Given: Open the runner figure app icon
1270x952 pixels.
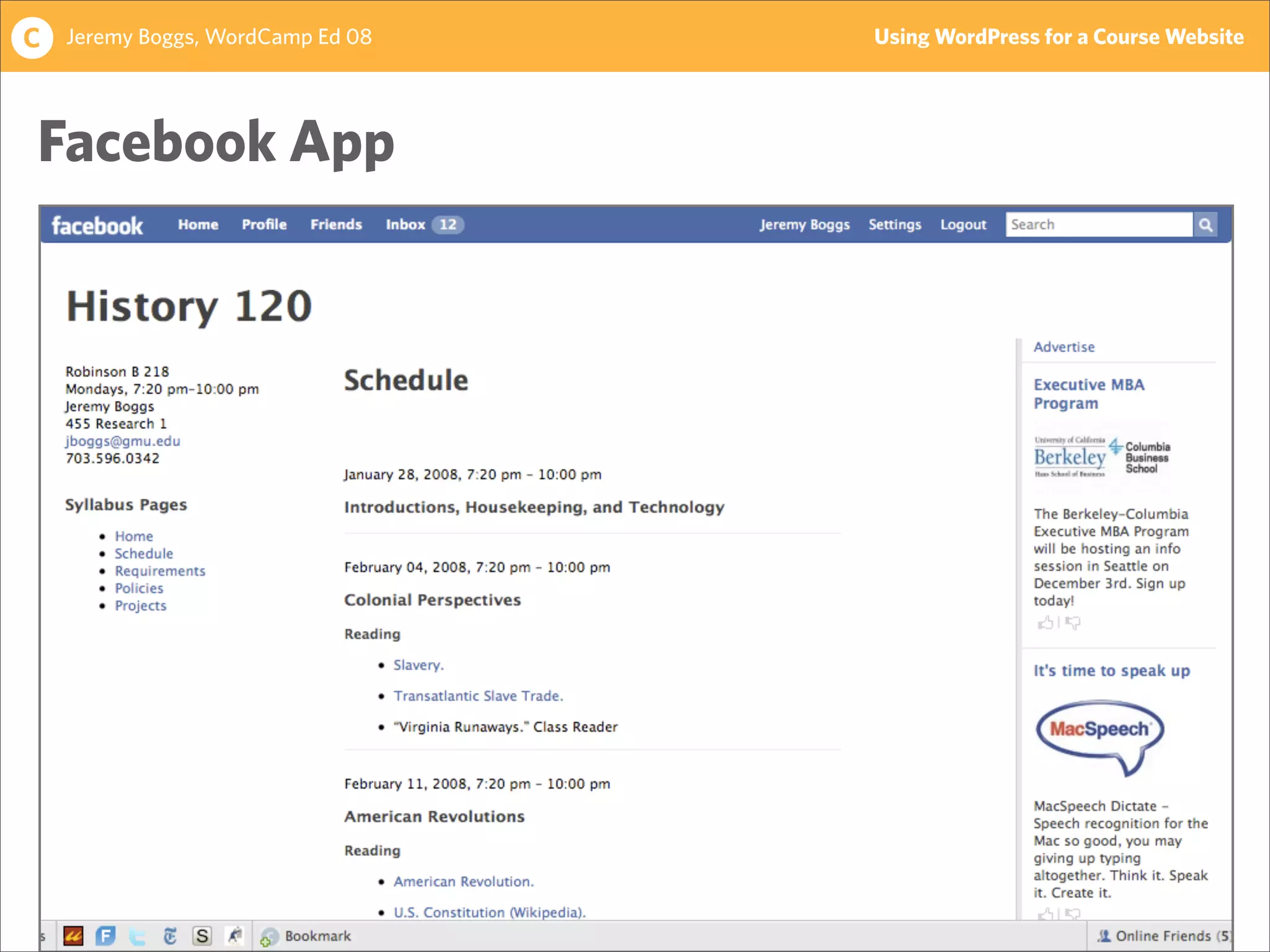Looking at the screenshot, I should coord(234,936).
